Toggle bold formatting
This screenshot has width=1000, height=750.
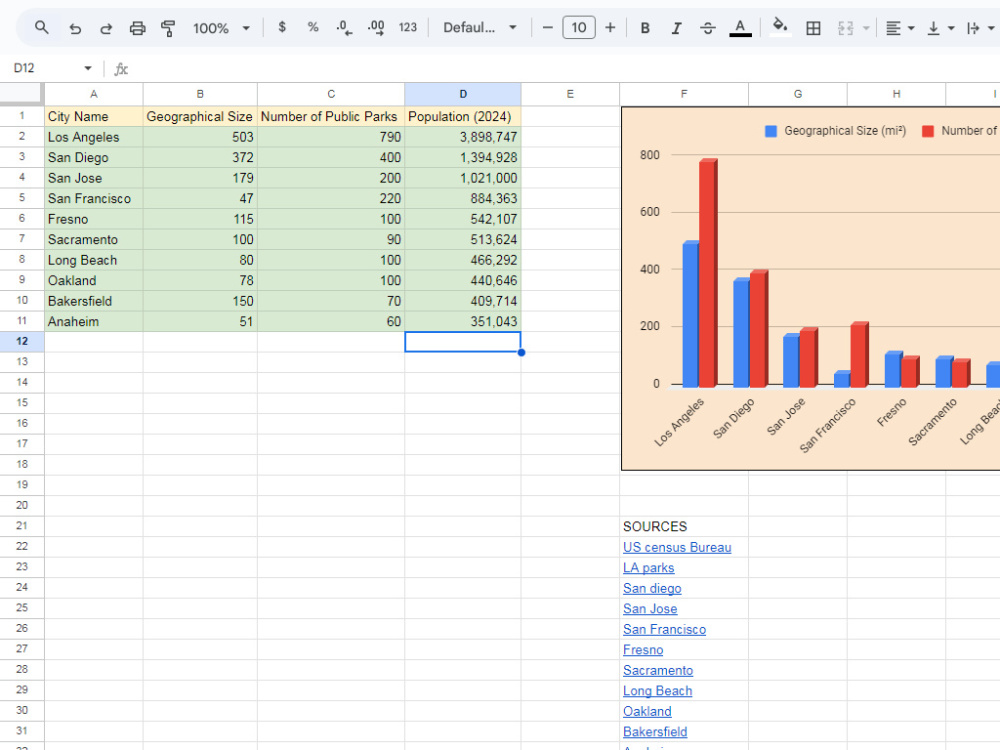coord(645,28)
